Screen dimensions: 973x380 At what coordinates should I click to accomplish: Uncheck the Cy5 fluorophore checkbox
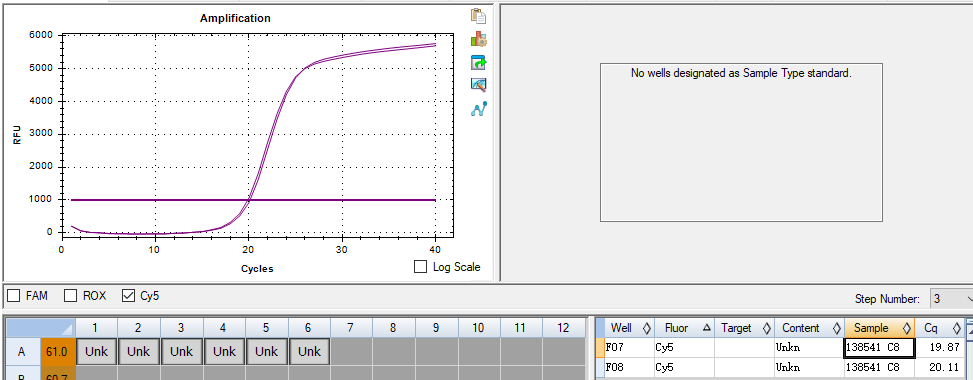pyautogui.click(x=128, y=296)
